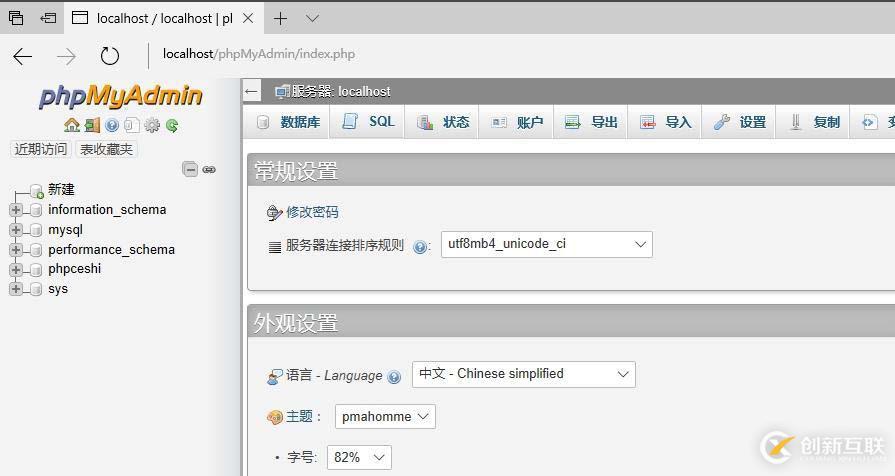895x476 pixels.
Task: Reload navigation panel green refresh icon
Action: click(172, 125)
